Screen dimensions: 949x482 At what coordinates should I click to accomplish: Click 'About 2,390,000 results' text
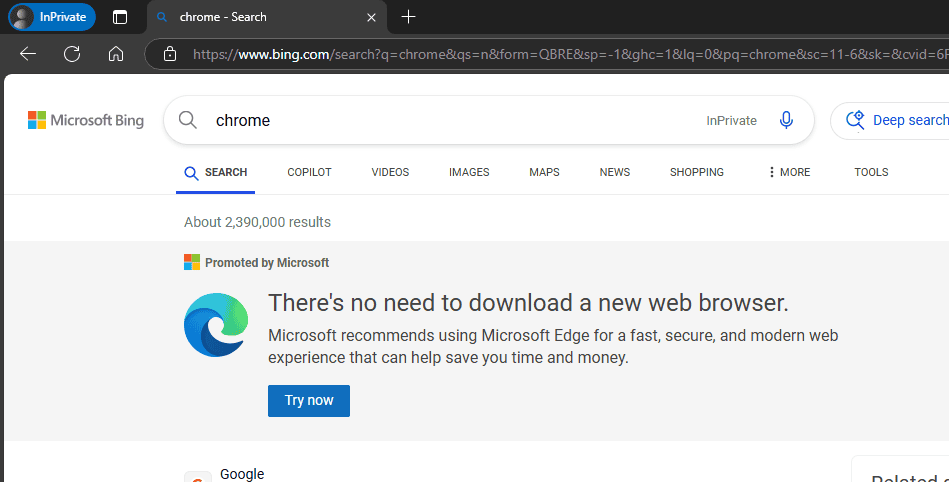pyautogui.click(x=257, y=222)
